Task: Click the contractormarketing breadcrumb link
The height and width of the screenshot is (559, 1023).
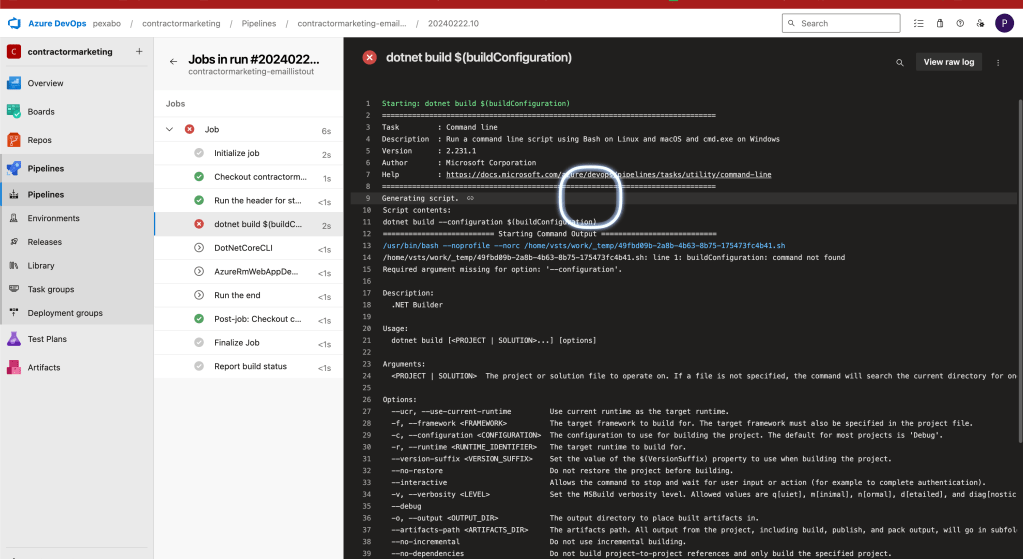Action: (181, 23)
